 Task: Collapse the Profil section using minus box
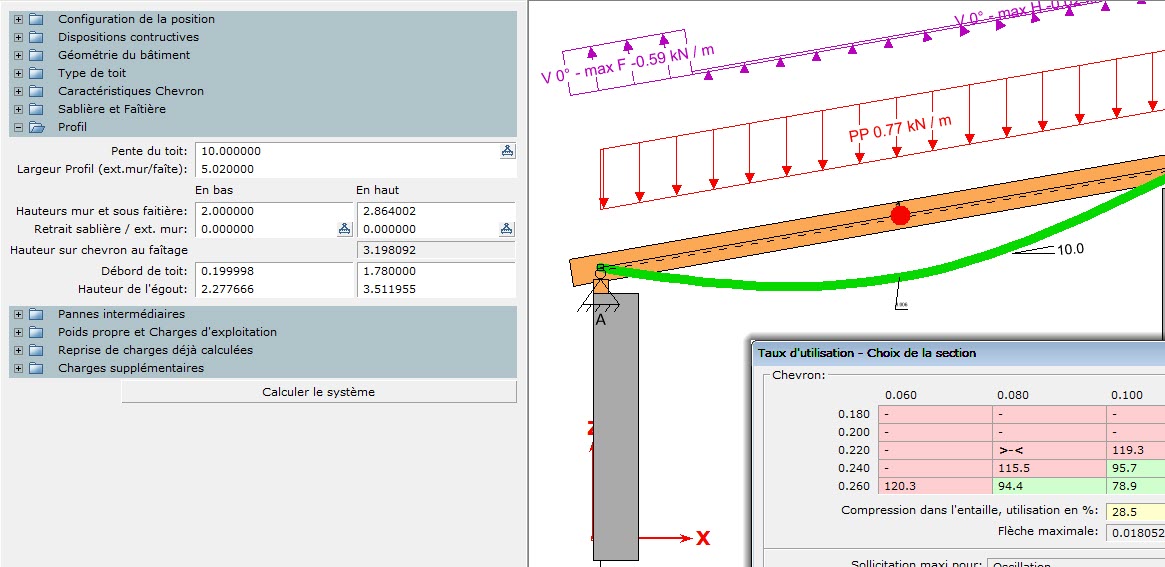pos(18,127)
